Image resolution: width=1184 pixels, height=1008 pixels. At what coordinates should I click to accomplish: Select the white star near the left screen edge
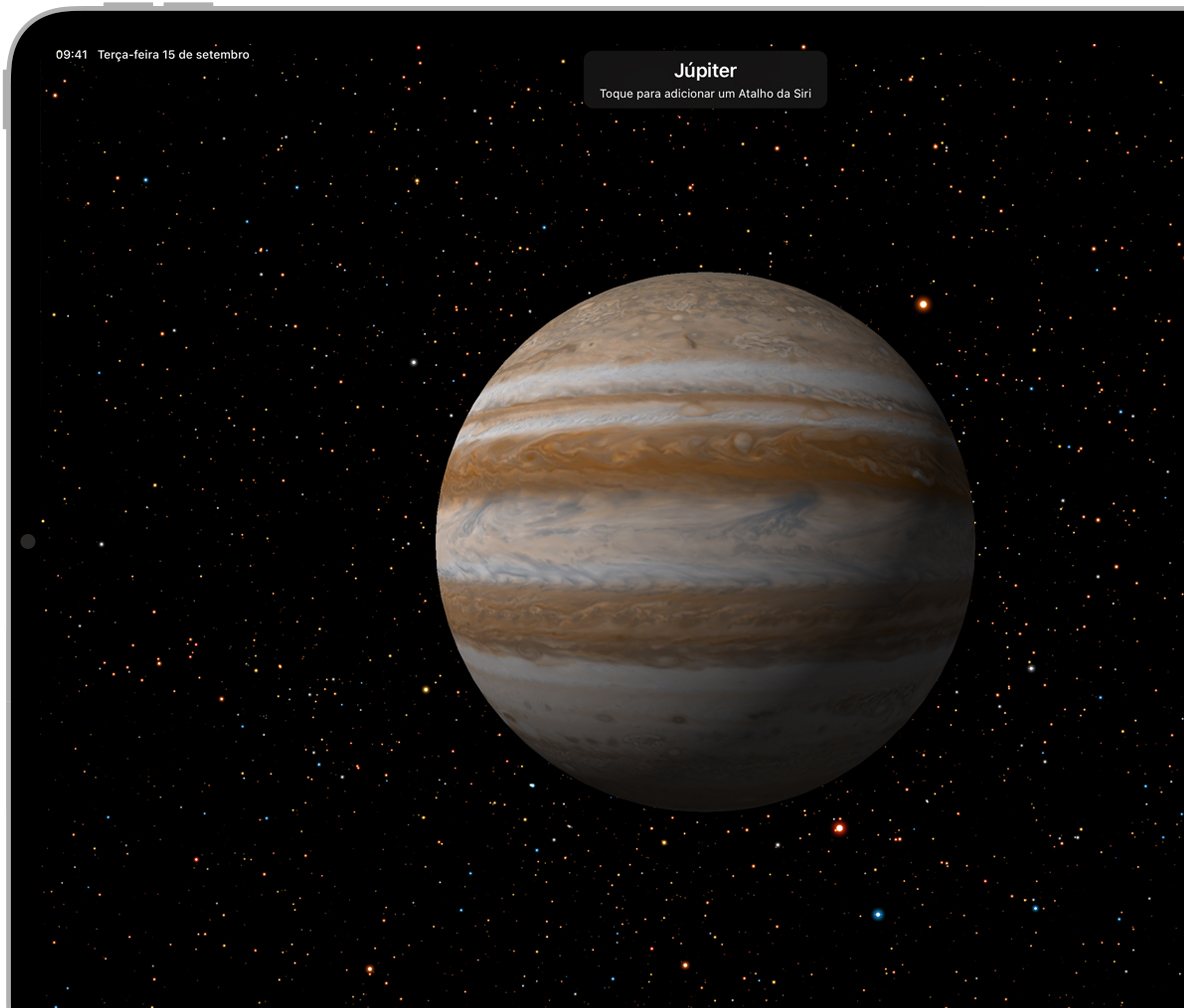coord(101,544)
